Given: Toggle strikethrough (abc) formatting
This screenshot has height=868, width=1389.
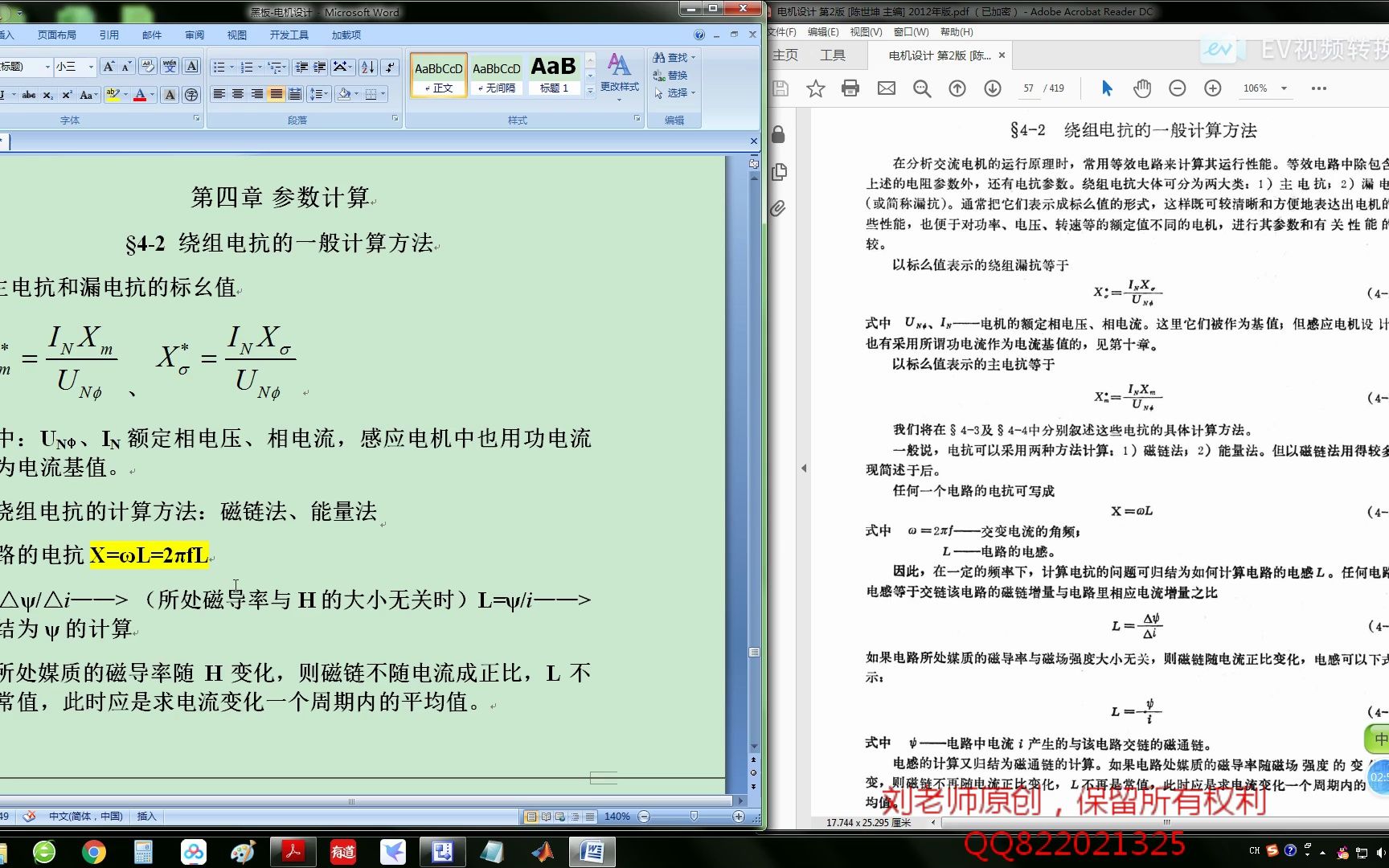Looking at the screenshot, I should coord(29,95).
